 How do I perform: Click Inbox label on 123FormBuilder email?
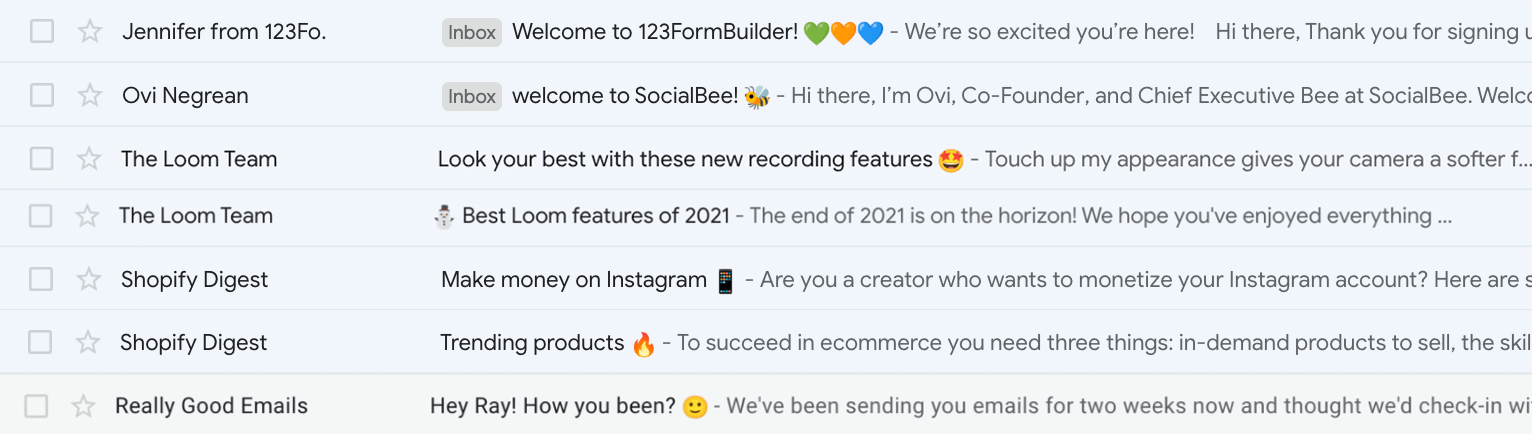pos(472,32)
